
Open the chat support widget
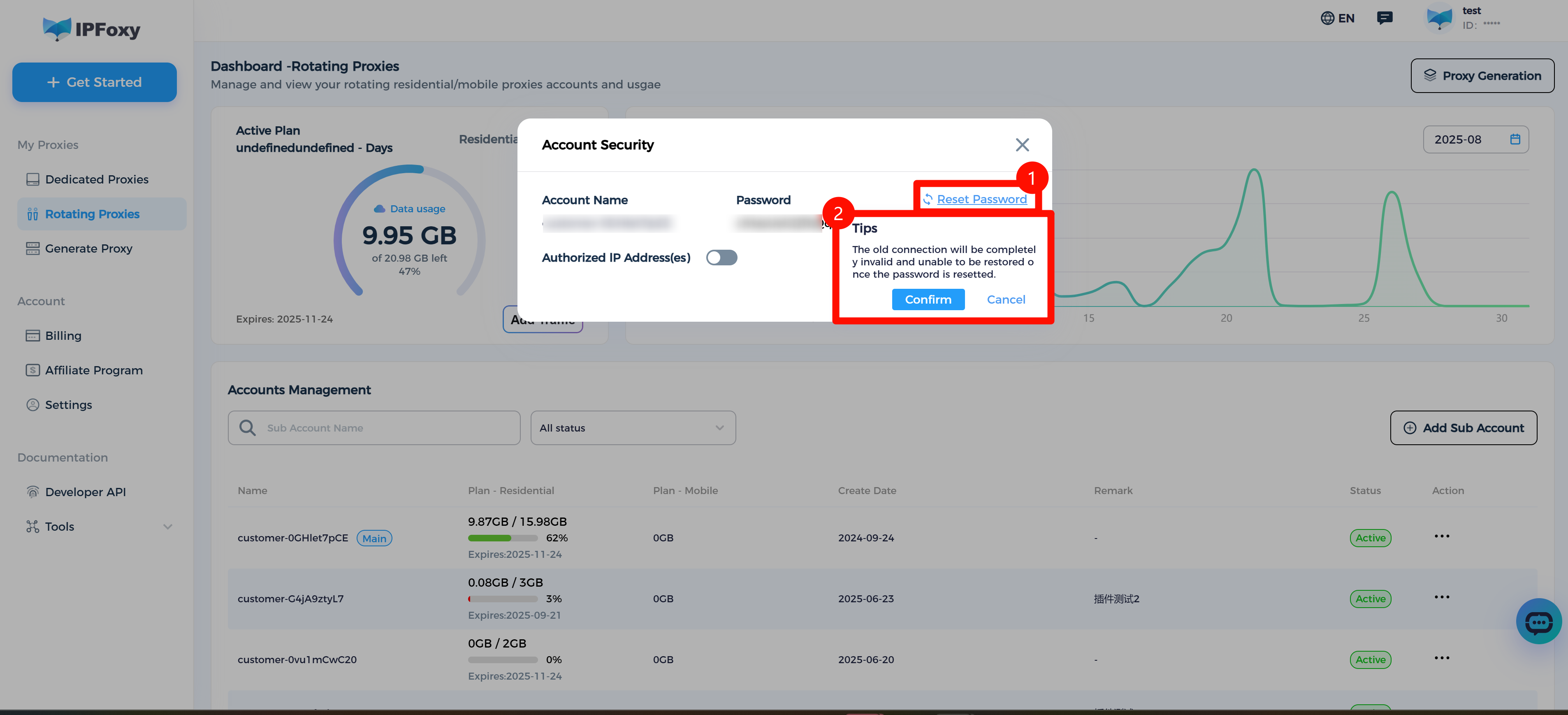pyautogui.click(x=1539, y=621)
